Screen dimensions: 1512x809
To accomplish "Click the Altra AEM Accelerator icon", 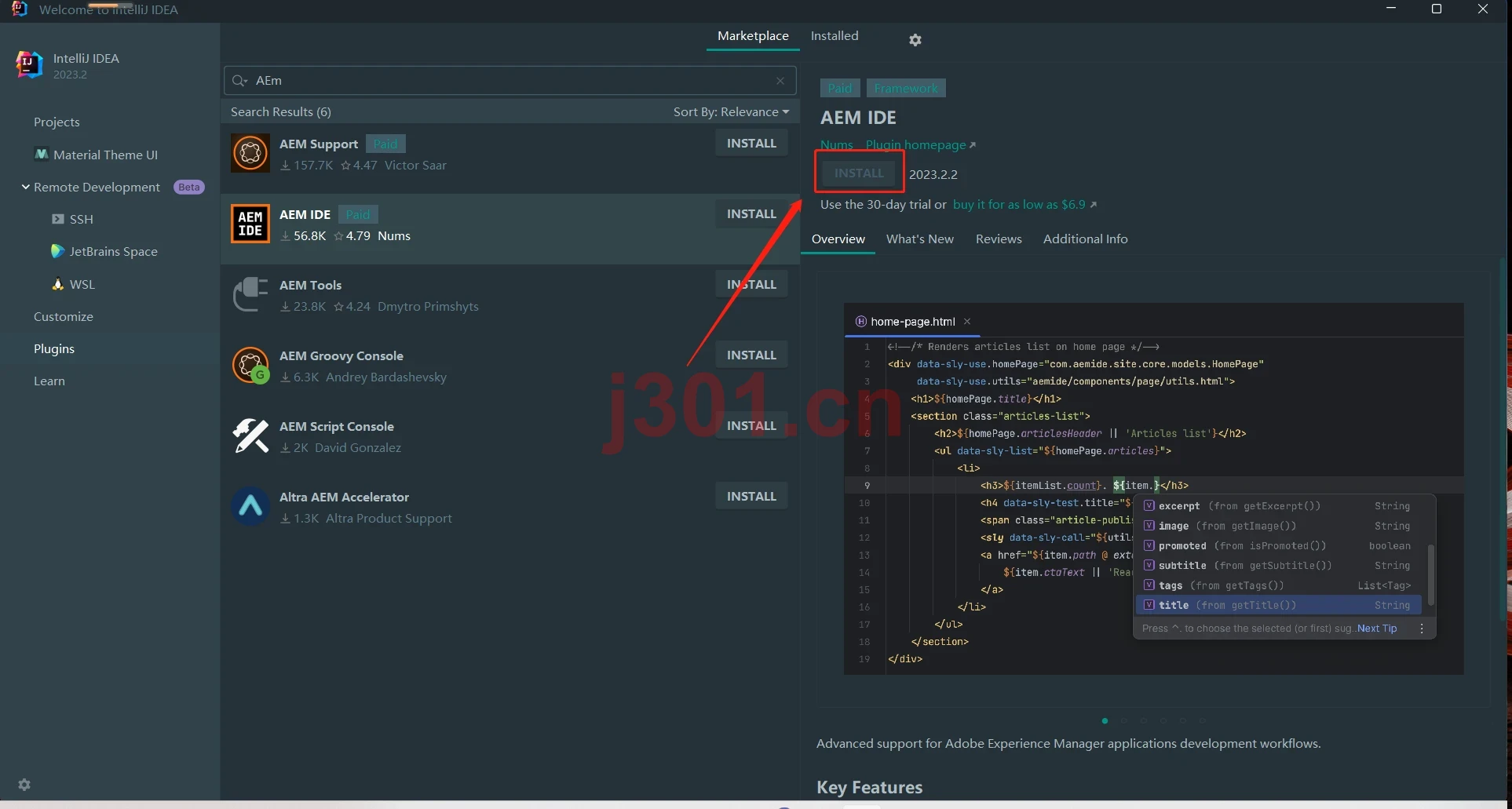I will 250,506.
